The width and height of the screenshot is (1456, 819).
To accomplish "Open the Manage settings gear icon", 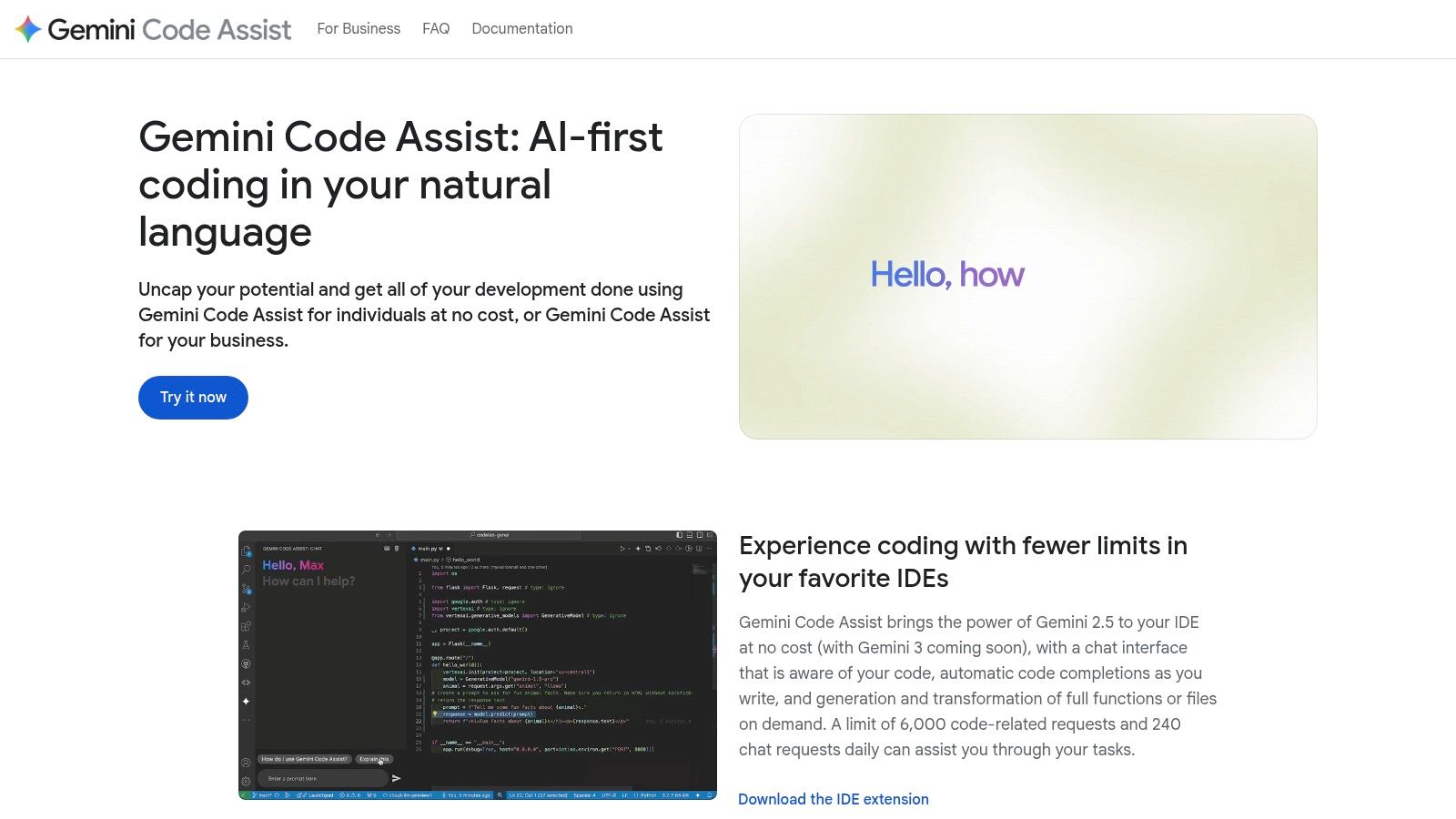I will (x=245, y=783).
